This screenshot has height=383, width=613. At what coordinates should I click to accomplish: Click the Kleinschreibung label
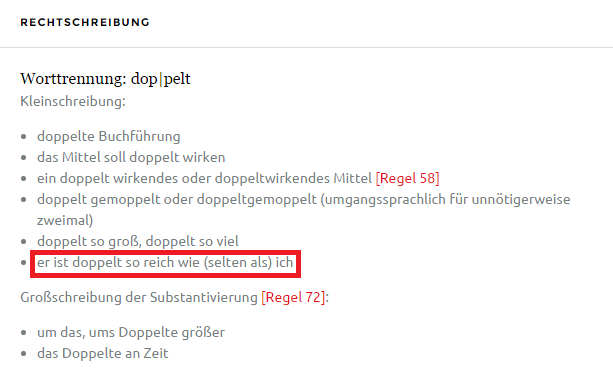73,101
